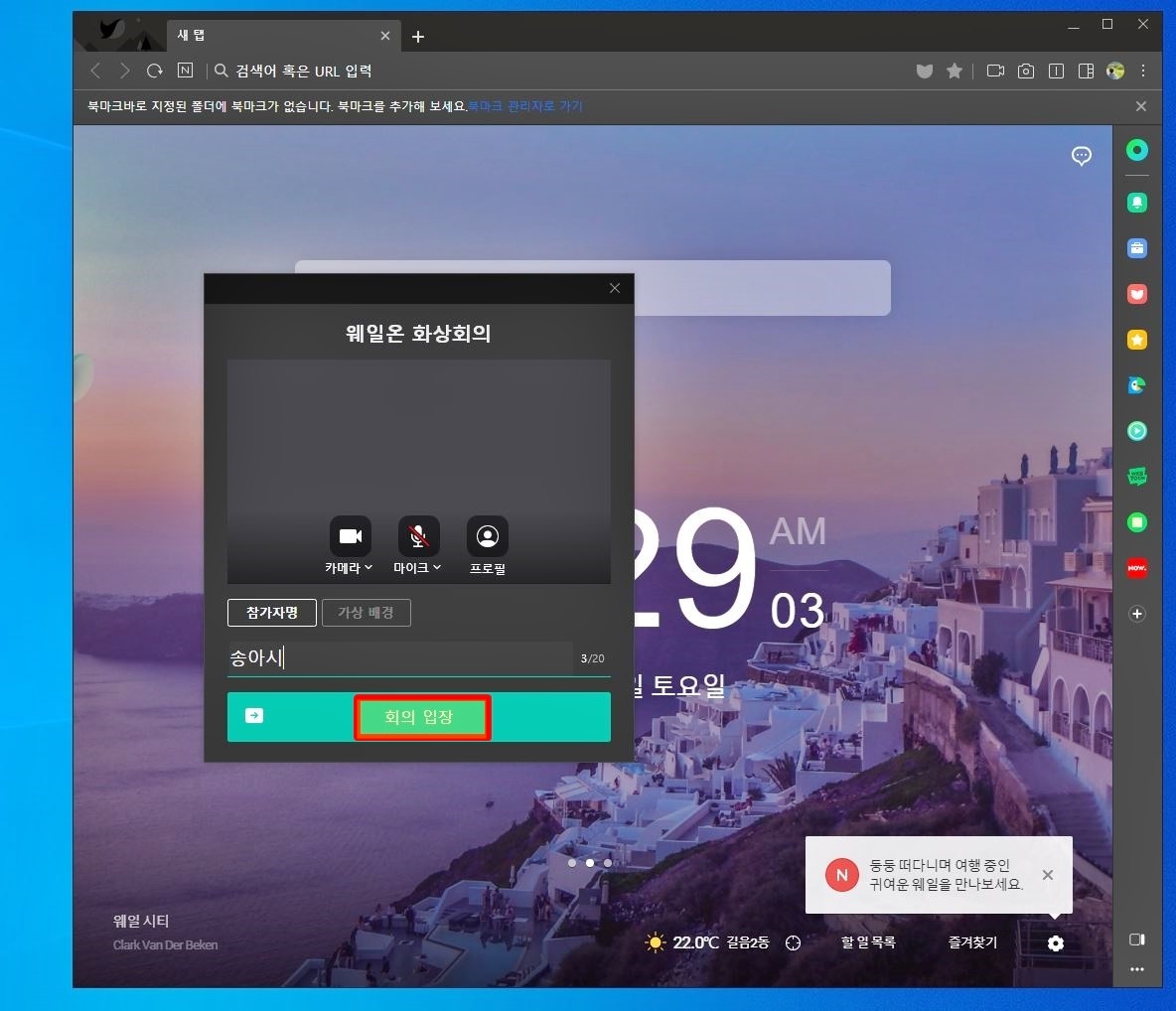
Task: Click the Clark Van Der Beken credit
Action: pos(165,945)
